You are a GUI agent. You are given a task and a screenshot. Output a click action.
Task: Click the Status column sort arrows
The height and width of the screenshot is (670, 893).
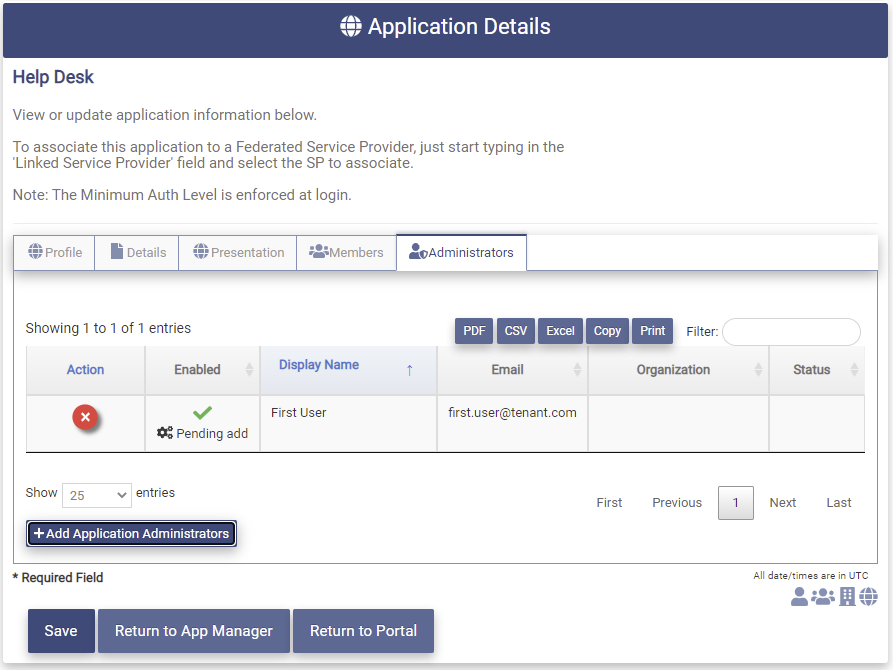[x=854, y=370]
